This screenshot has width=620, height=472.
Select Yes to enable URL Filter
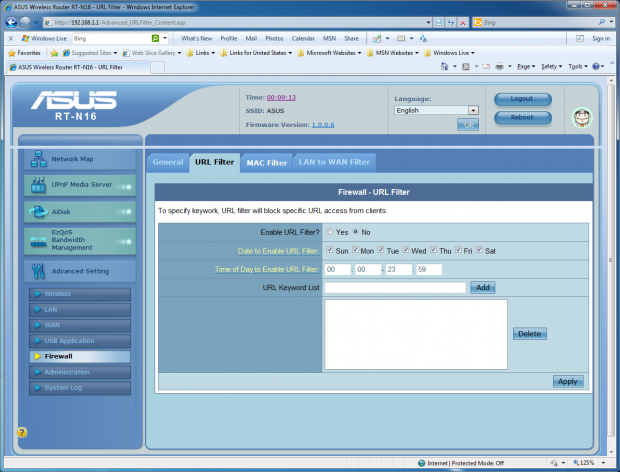click(x=330, y=232)
